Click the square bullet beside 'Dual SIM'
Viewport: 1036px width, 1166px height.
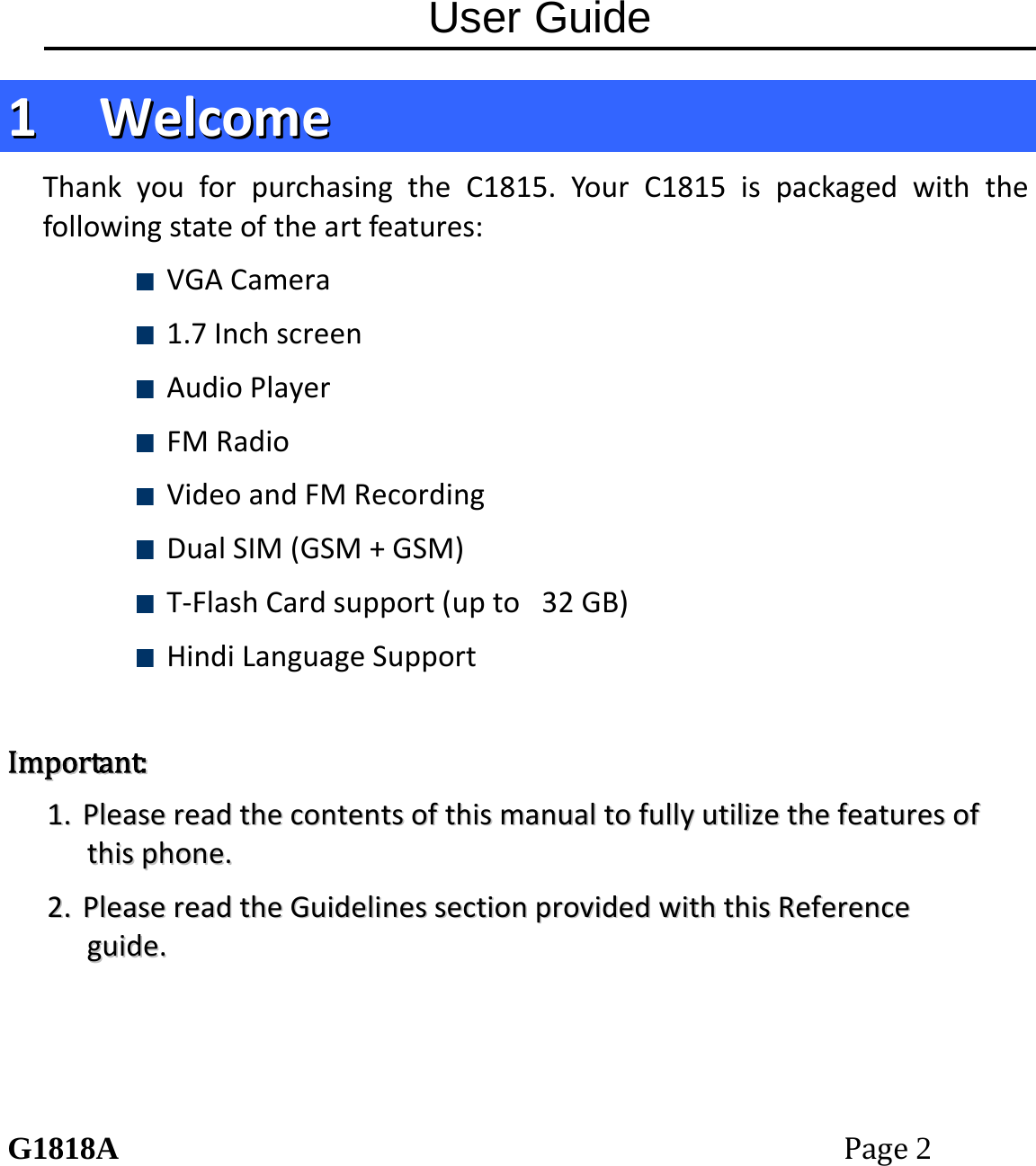pyautogui.click(x=145, y=550)
